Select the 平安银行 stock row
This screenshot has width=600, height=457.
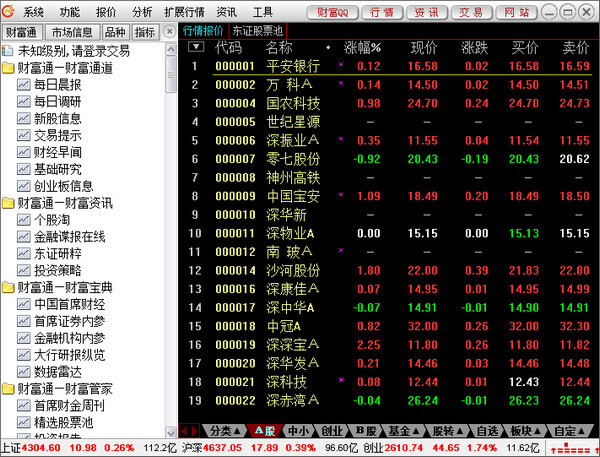click(x=389, y=66)
